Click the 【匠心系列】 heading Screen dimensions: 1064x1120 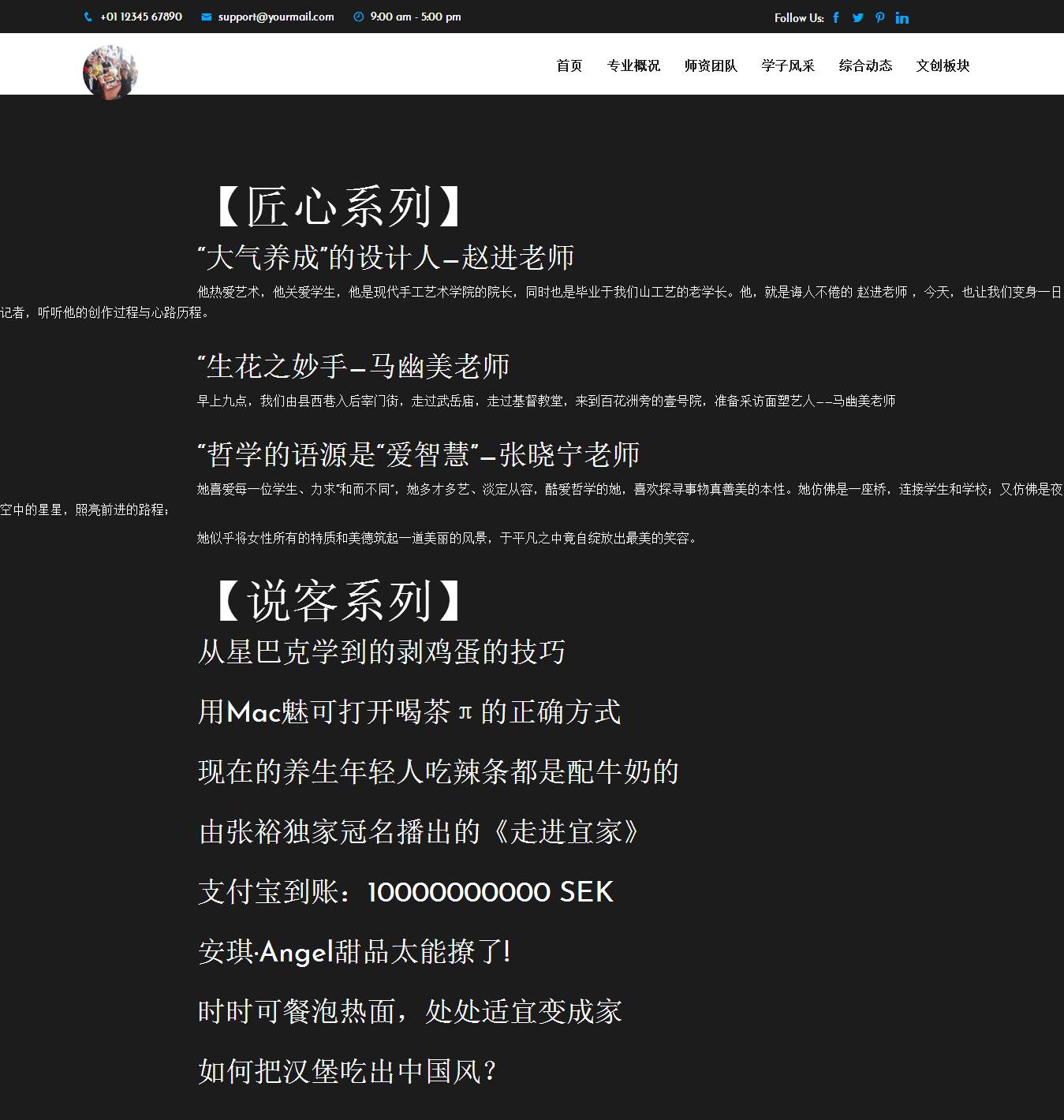tap(338, 207)
